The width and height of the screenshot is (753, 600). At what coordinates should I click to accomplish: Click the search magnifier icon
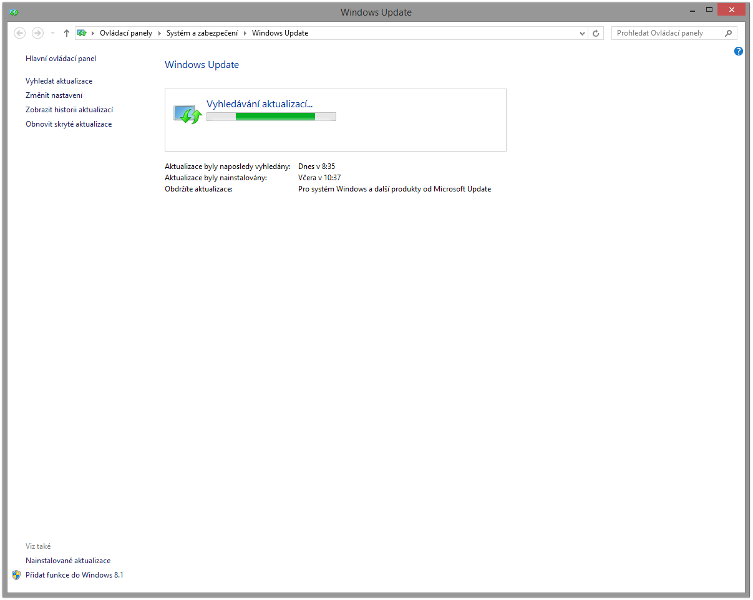729,33
